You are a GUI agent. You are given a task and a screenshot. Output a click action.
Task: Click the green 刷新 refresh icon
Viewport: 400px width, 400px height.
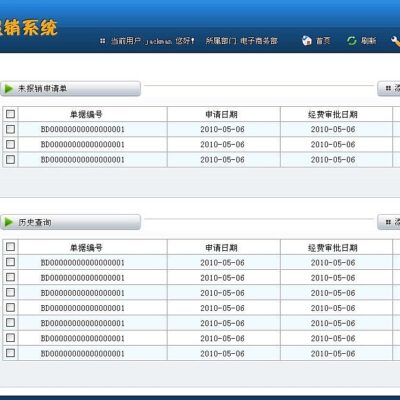[351, 41]
